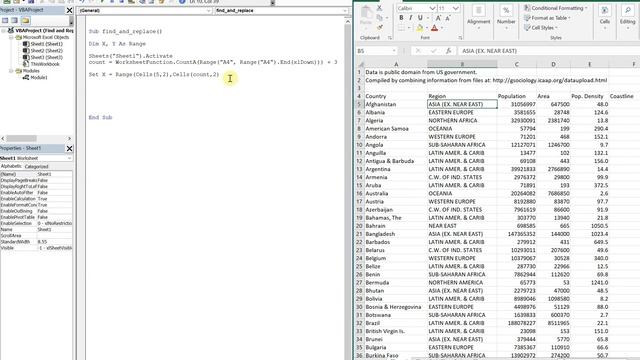640x360 pixels.
Task: Click the Borders icon in Font group
Action: coord(401,28)
